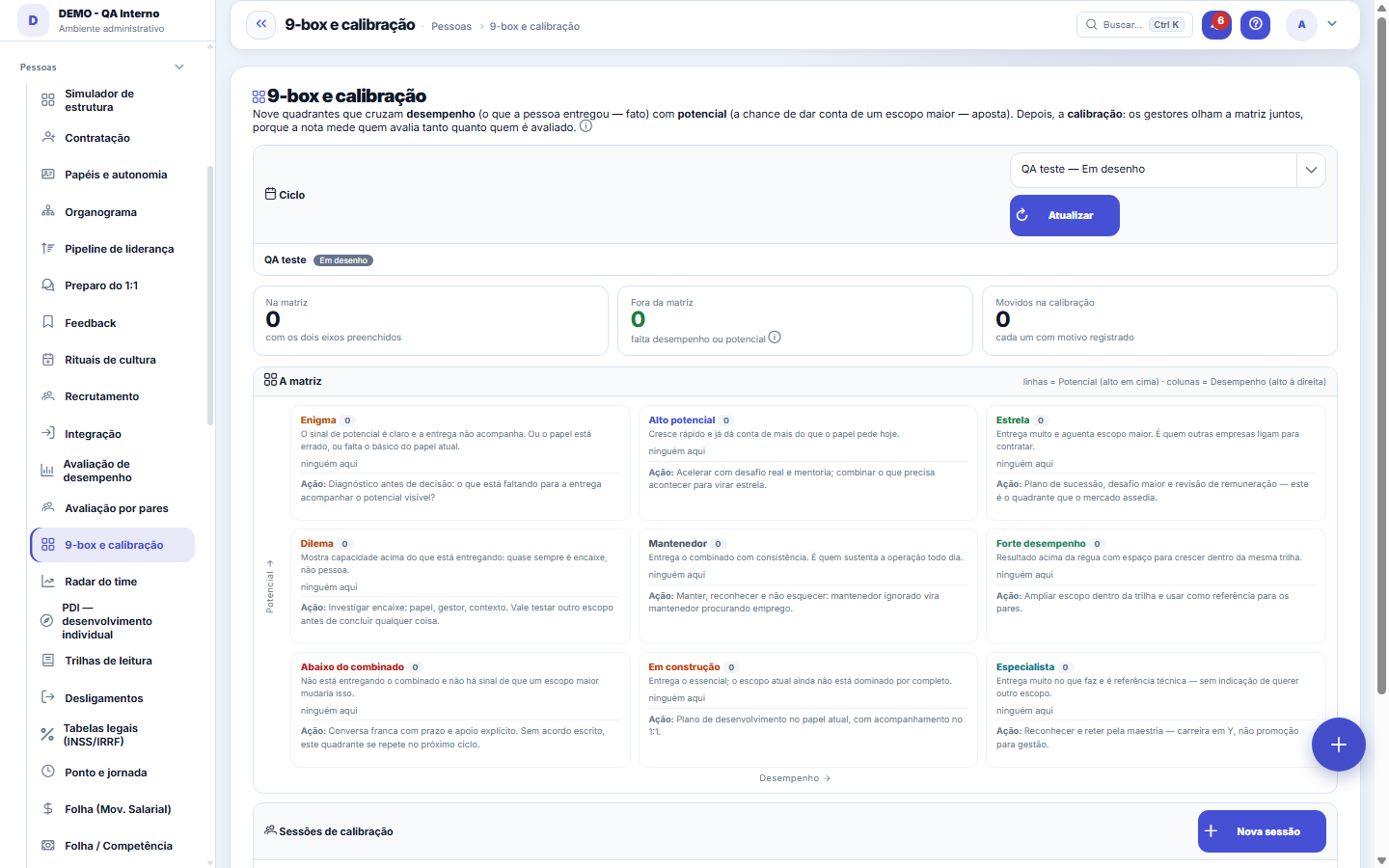The image size is (1389, 868).
Task: Click the Pipeline de liderança sidebar icon
Action: (48, 249)
